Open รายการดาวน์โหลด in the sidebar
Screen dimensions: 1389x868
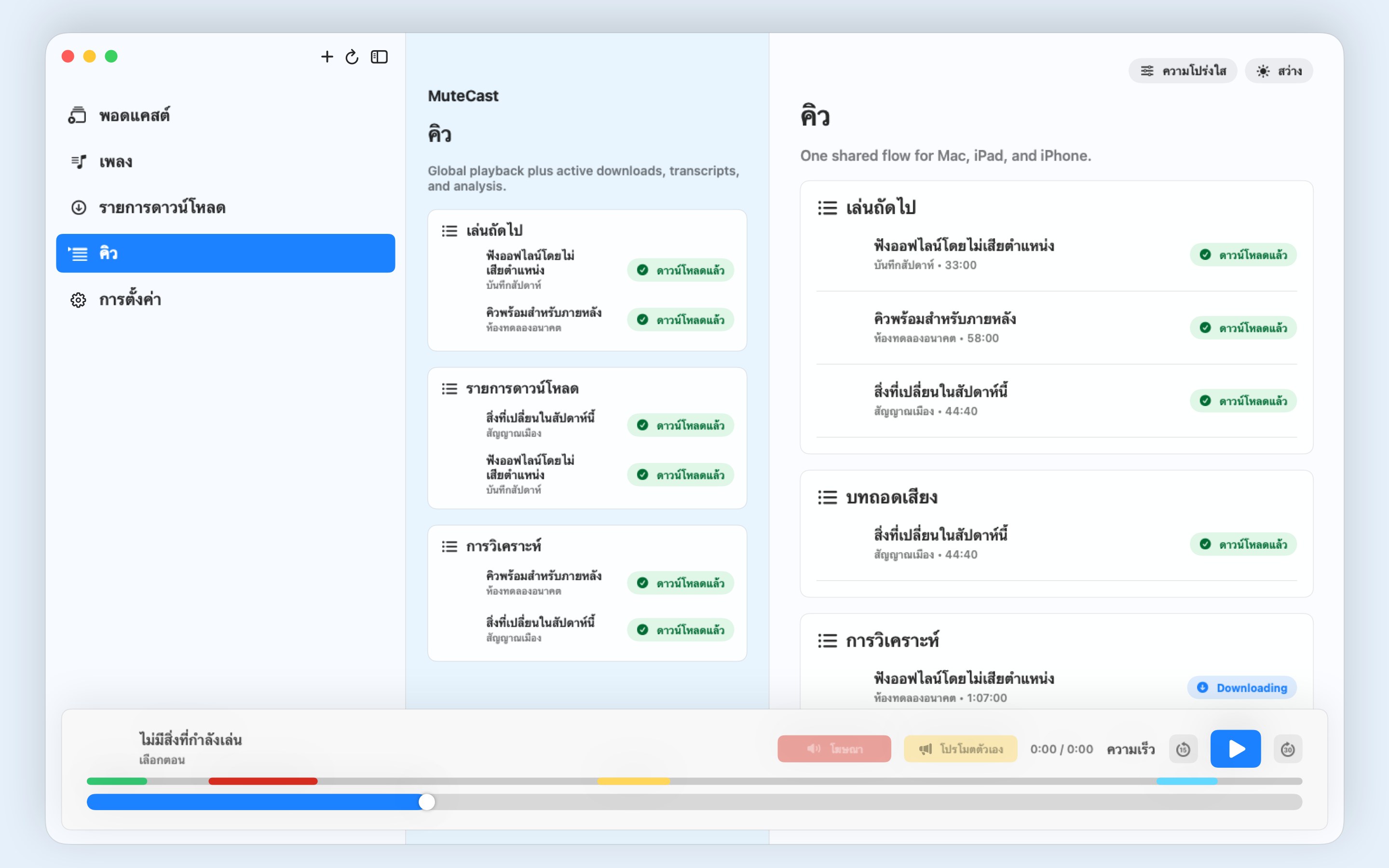[225, 207]
